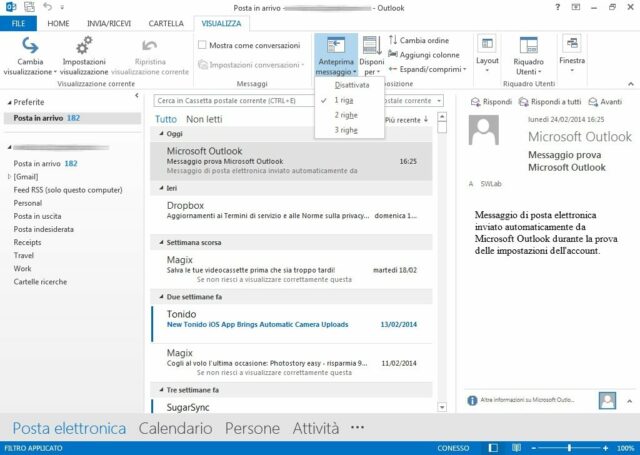This screenshot has width=640, height=455.
Task: Collapse the Preferite folder section
Action: tap(9, 102)
